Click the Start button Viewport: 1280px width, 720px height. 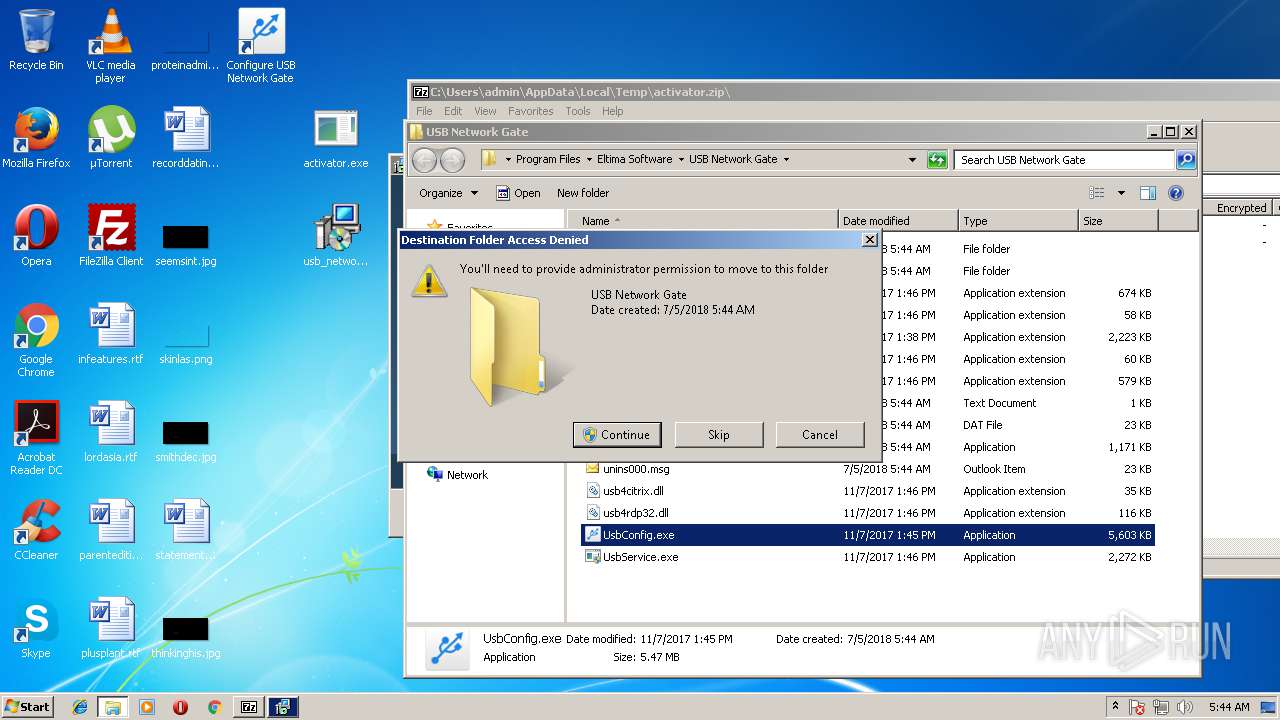(x=27, y=707)
